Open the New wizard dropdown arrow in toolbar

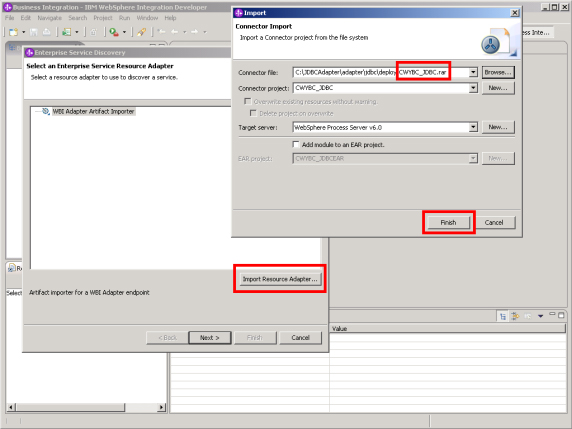[24, 32]
